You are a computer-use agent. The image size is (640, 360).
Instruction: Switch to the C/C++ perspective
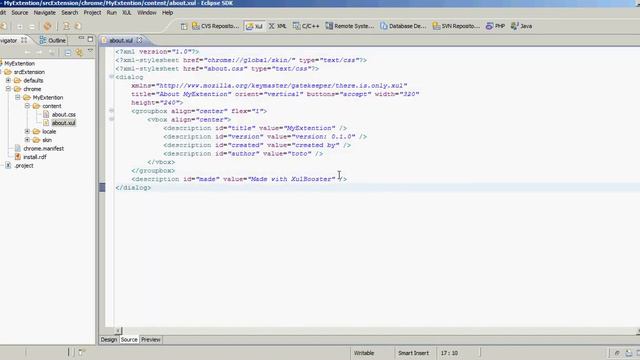point(306,26)
